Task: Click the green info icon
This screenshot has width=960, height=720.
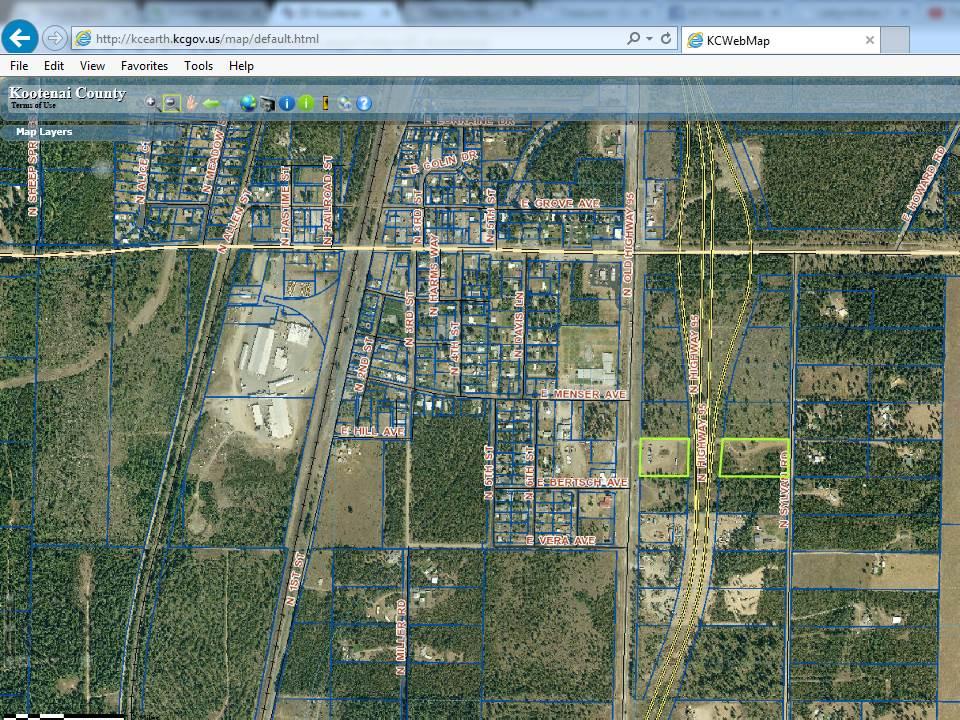Action: click(x=306, y=103)
